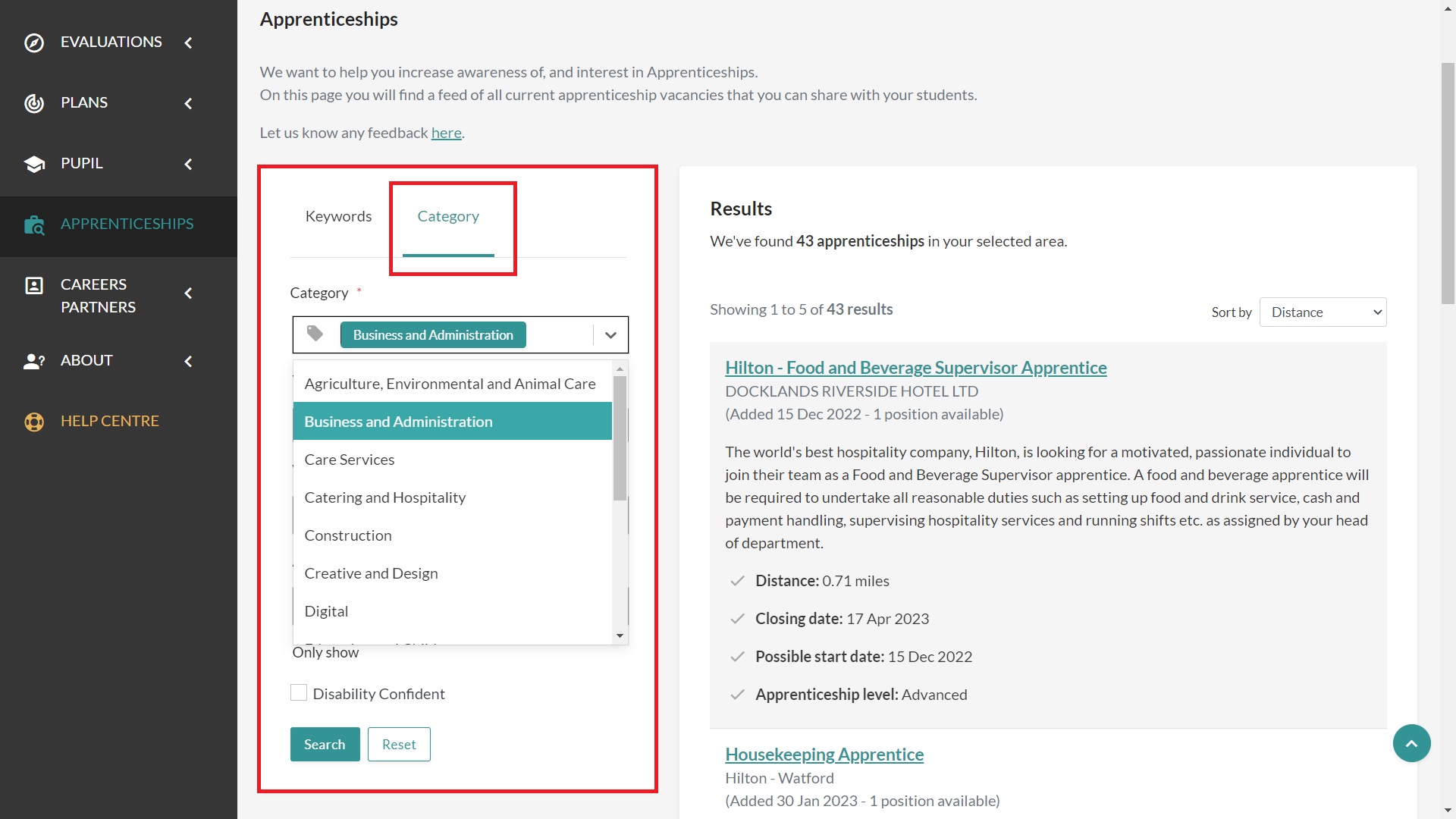Expand the Plans sidebar chevron

tap(189, 103)
